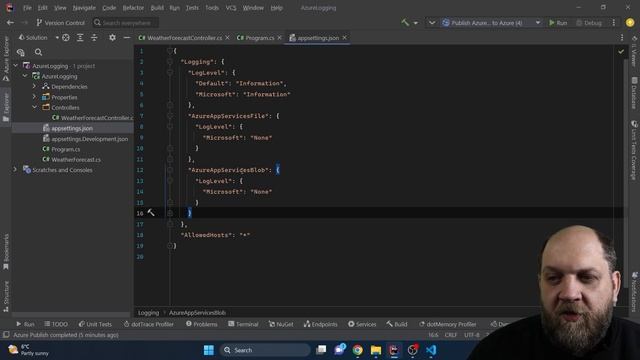Open solution explorer gear options

[112, 38]
